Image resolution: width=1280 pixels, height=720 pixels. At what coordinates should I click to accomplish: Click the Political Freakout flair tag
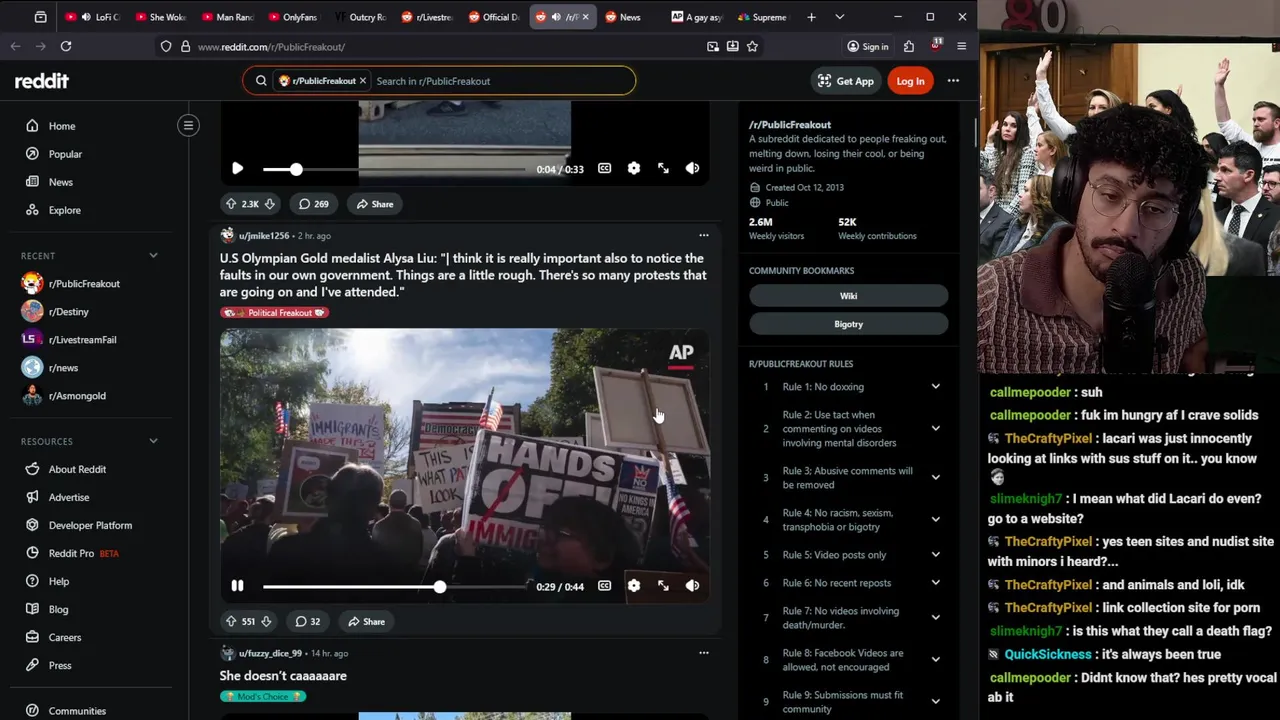coord(275,313)
